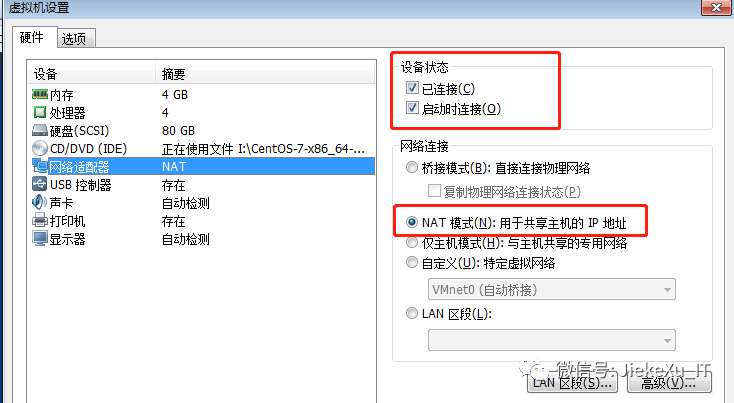
Task: Select the sound card (声卡) speaker icon
Action: point(40,202)
